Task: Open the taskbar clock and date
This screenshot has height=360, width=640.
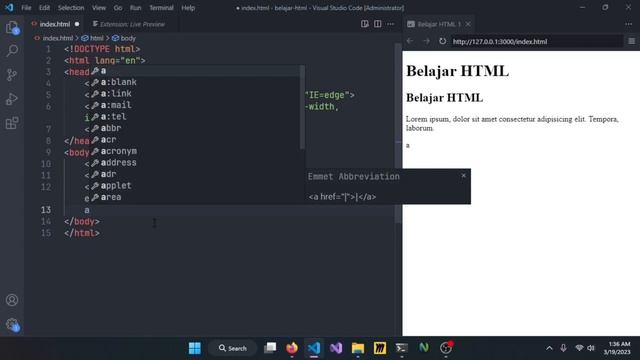Action: tap(617, 348)
